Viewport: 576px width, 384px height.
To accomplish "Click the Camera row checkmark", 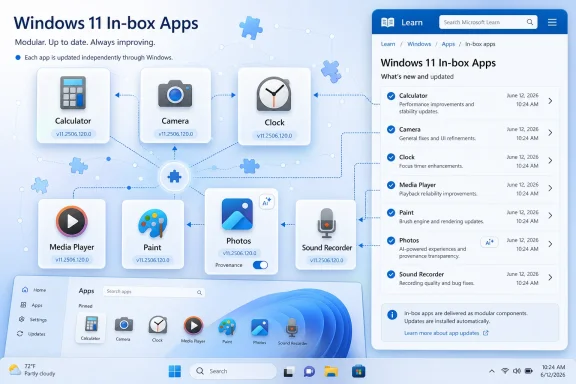I will (391, 129).
